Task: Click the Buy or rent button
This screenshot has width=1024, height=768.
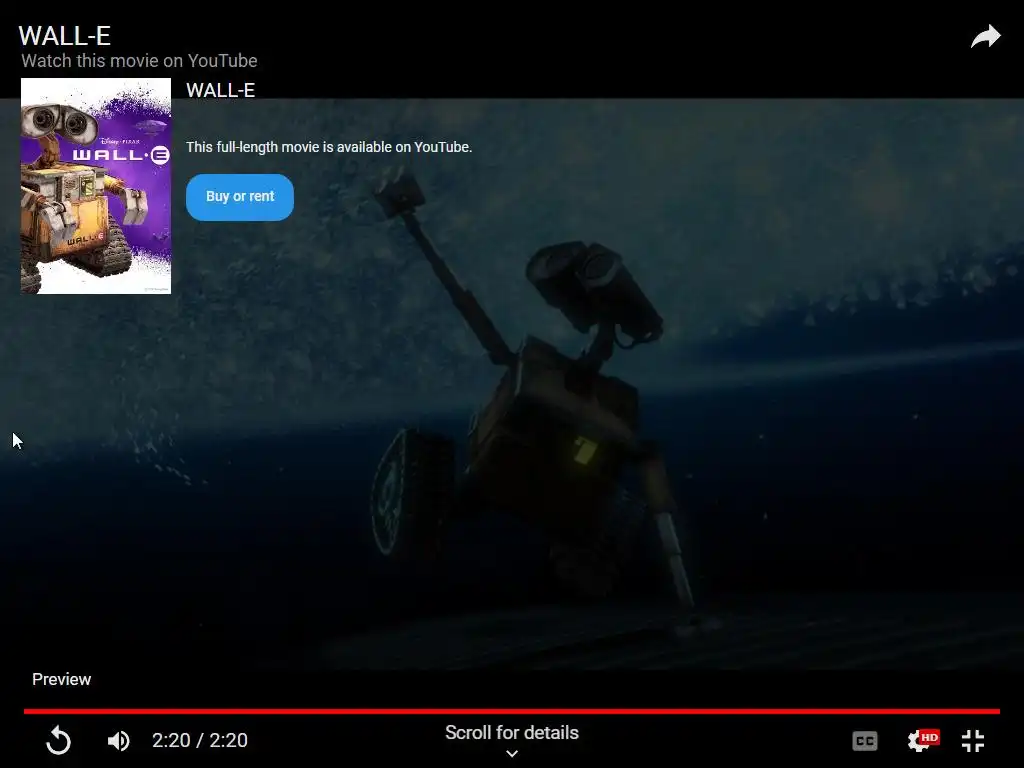Action: click(240, 197)
